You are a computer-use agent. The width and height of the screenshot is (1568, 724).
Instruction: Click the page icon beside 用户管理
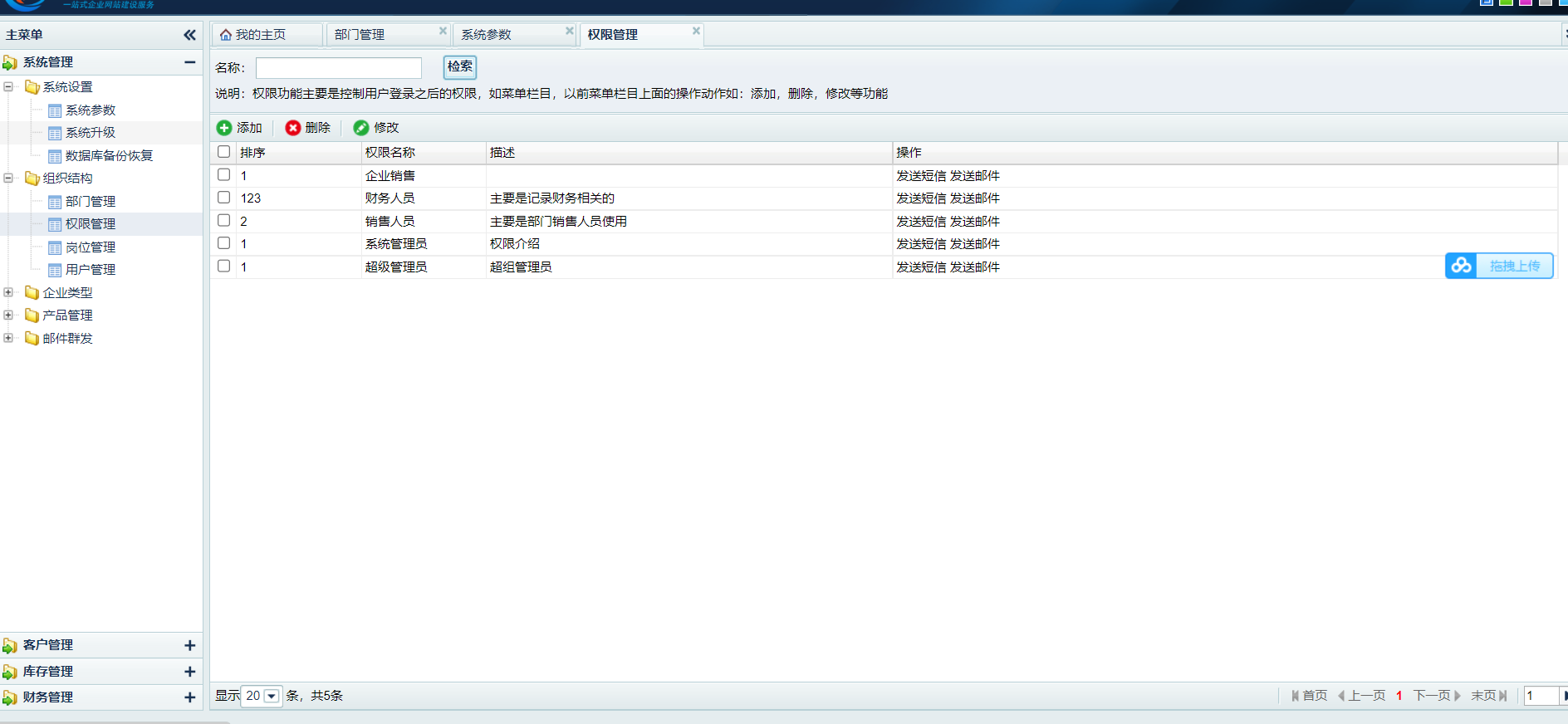coord(55,270)
